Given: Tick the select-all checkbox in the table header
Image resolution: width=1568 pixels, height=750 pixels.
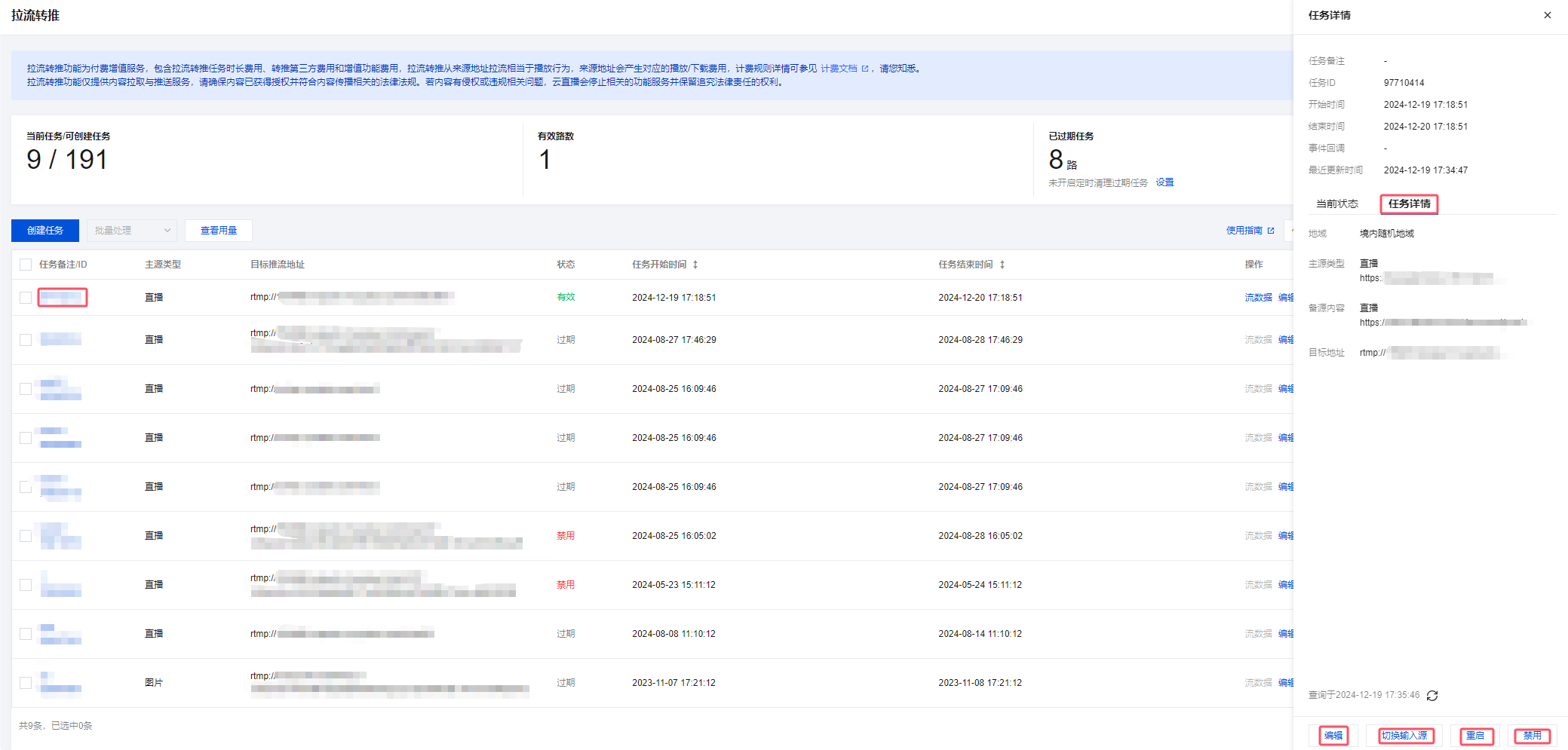Looking at the screenshot, I should [x=26, y=265].
